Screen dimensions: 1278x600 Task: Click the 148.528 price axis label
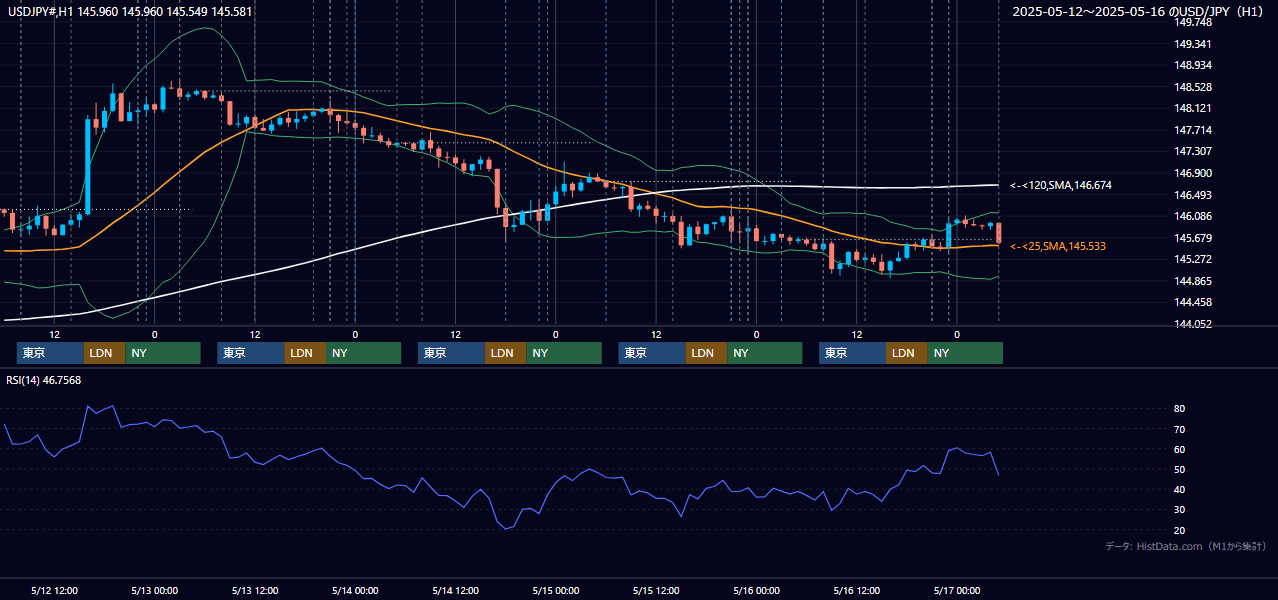pos(1193,87)
